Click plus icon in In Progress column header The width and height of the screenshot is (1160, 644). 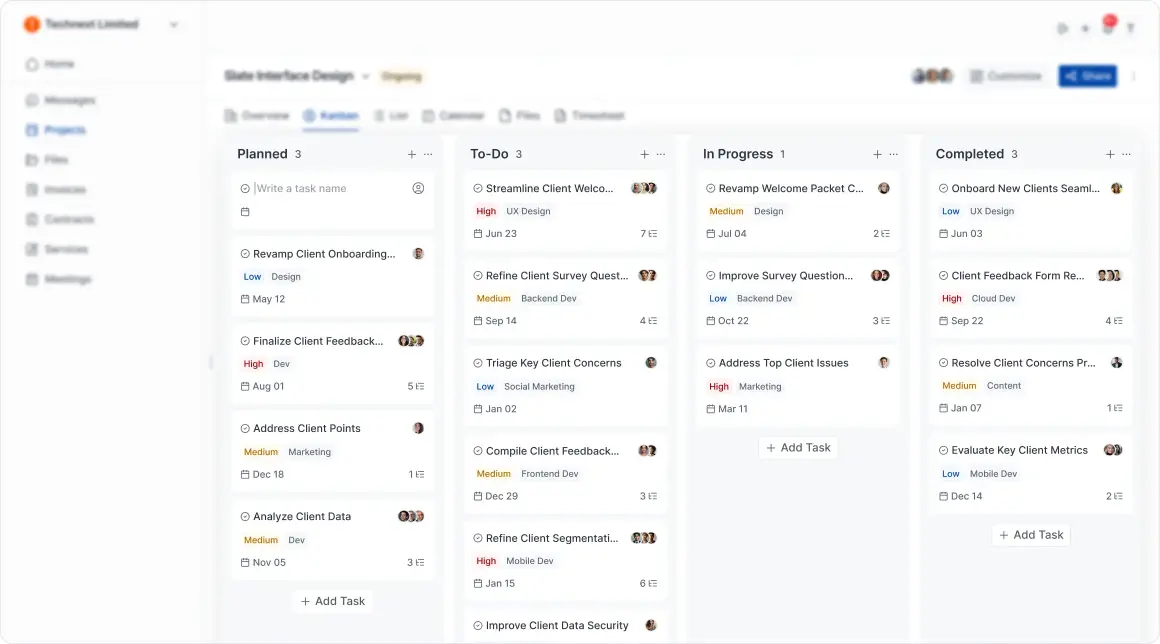coord(877,155)
